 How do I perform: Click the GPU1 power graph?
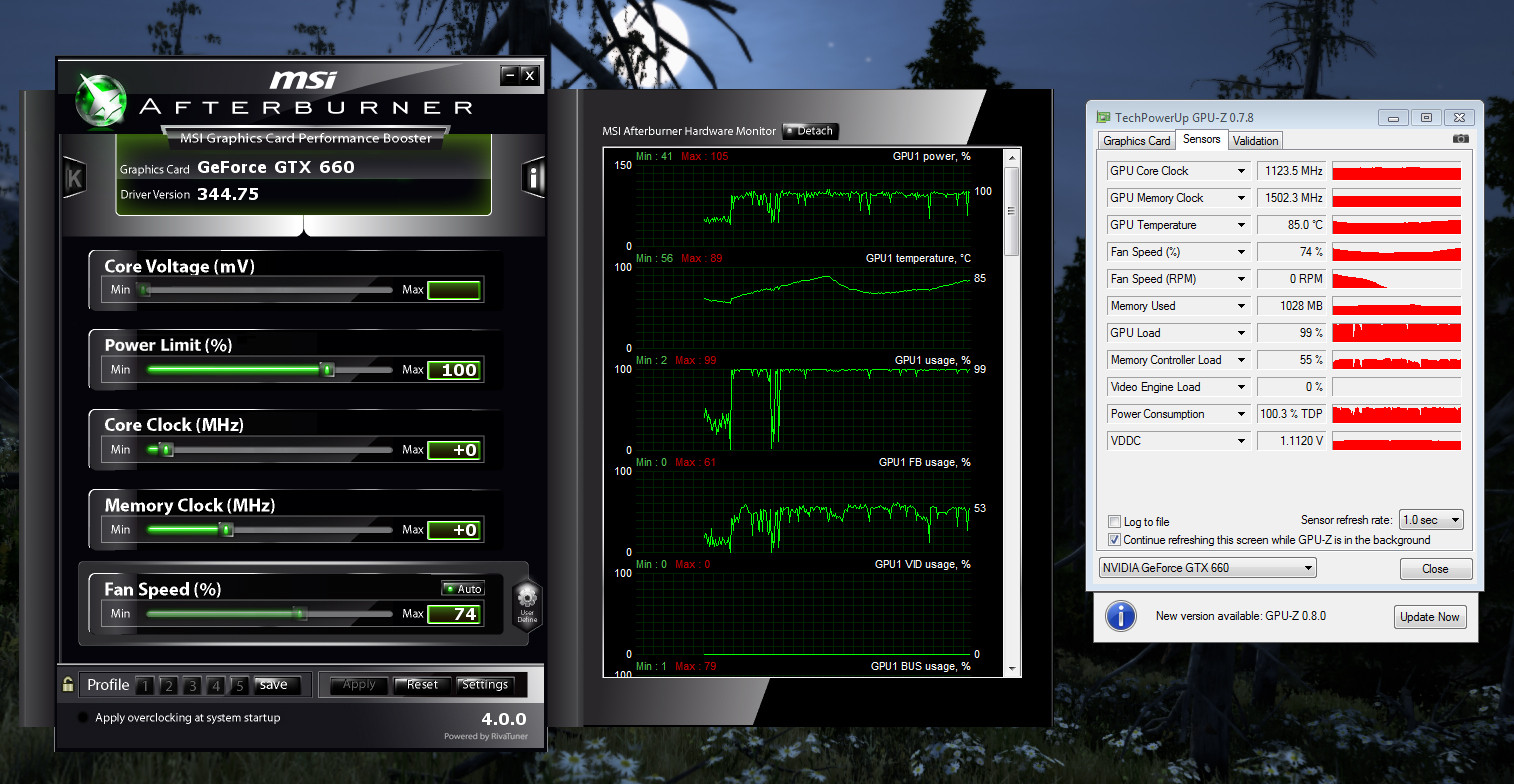803,205
